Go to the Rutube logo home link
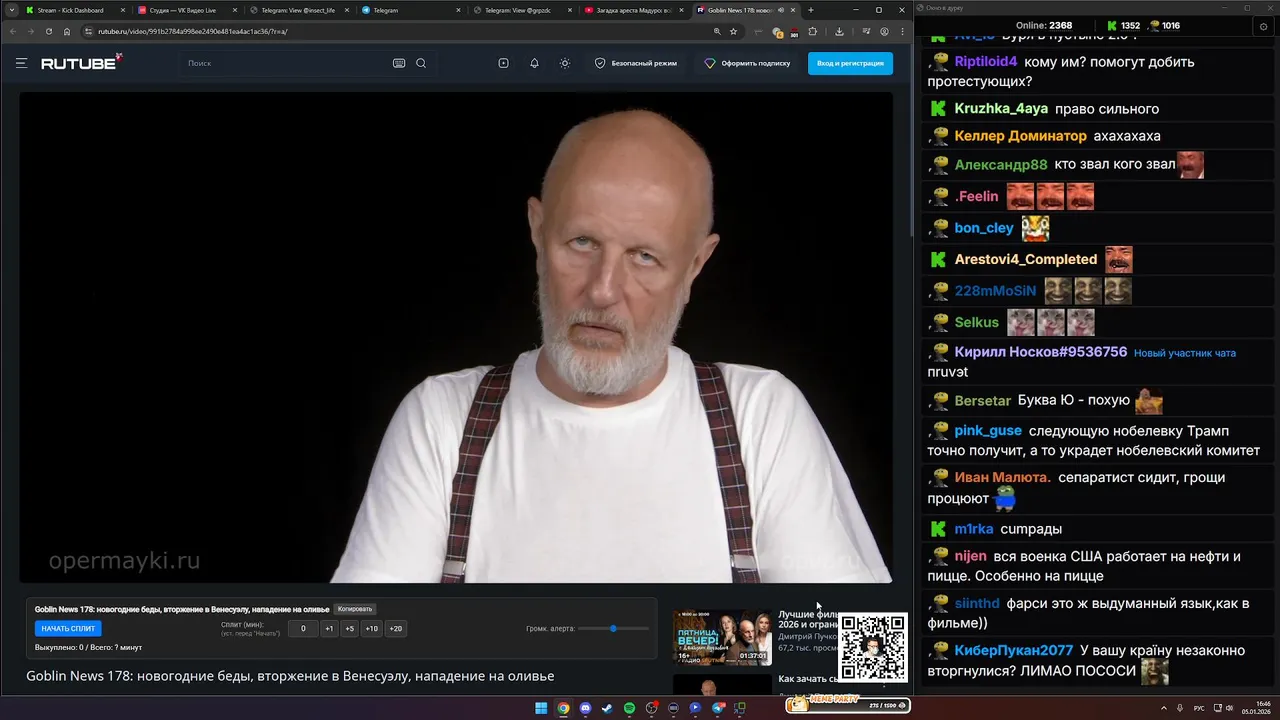This screenshot has width=1280, height=720. (x=81, y=63)
